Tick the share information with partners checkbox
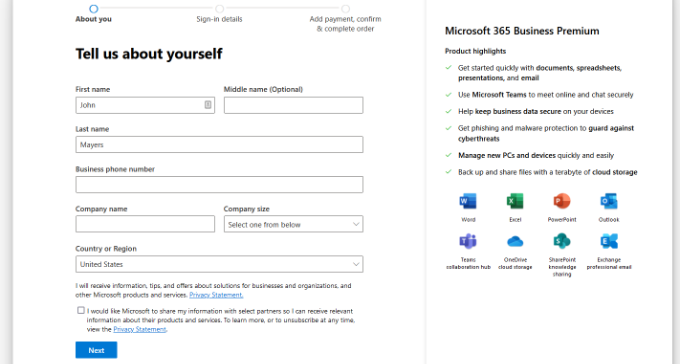Viewport: 680px width, 364px height. click(x=81, y=310)
